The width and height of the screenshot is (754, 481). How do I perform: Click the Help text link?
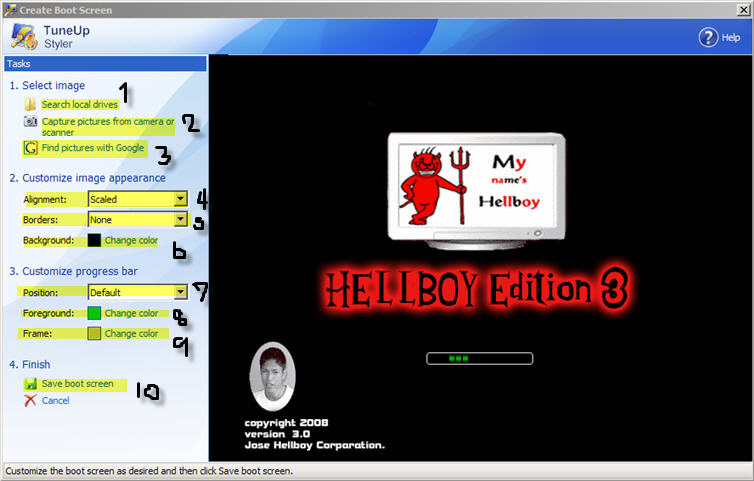(730, 38)
